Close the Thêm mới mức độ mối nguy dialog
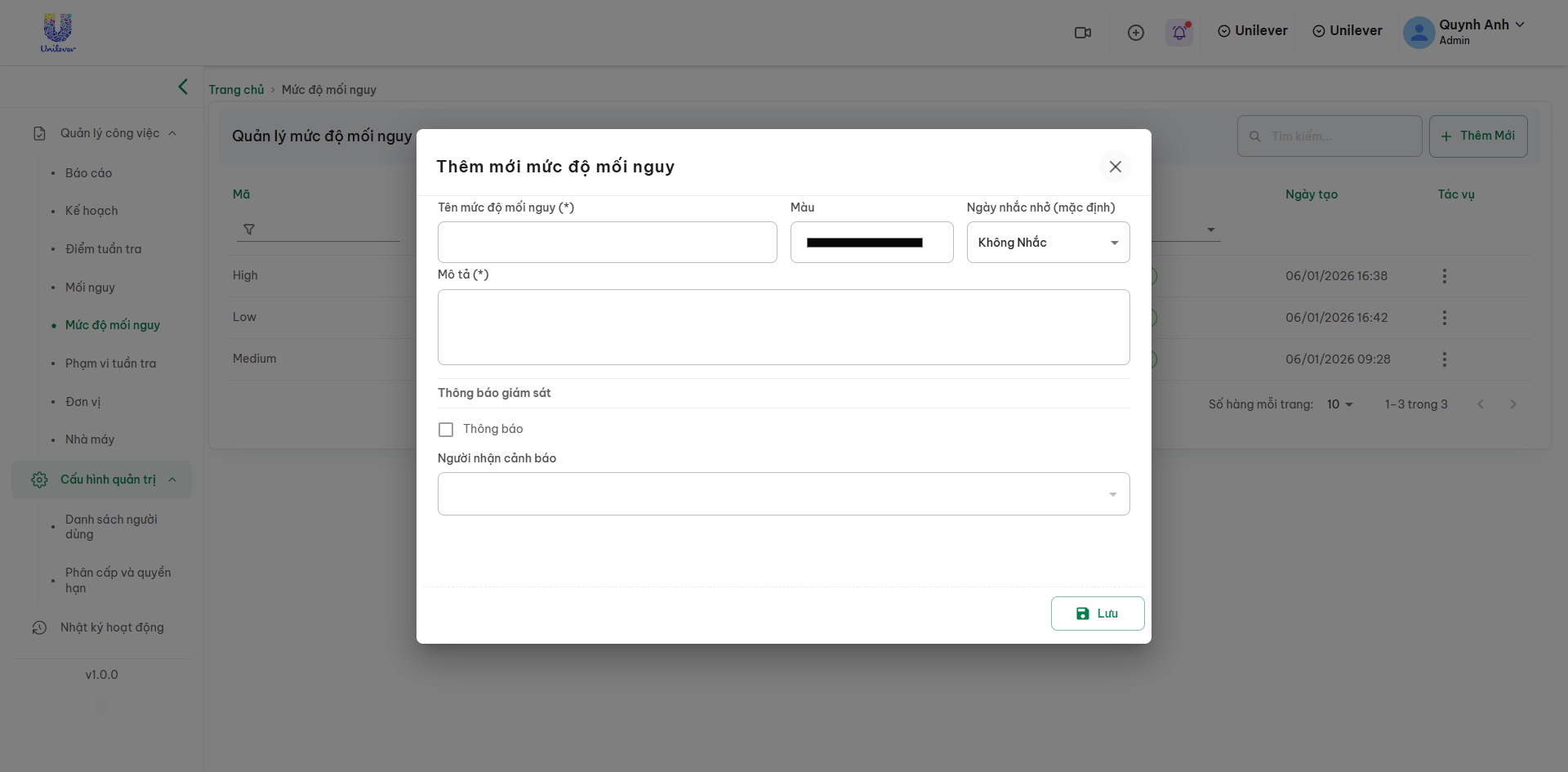 [x=1115, y=167]
